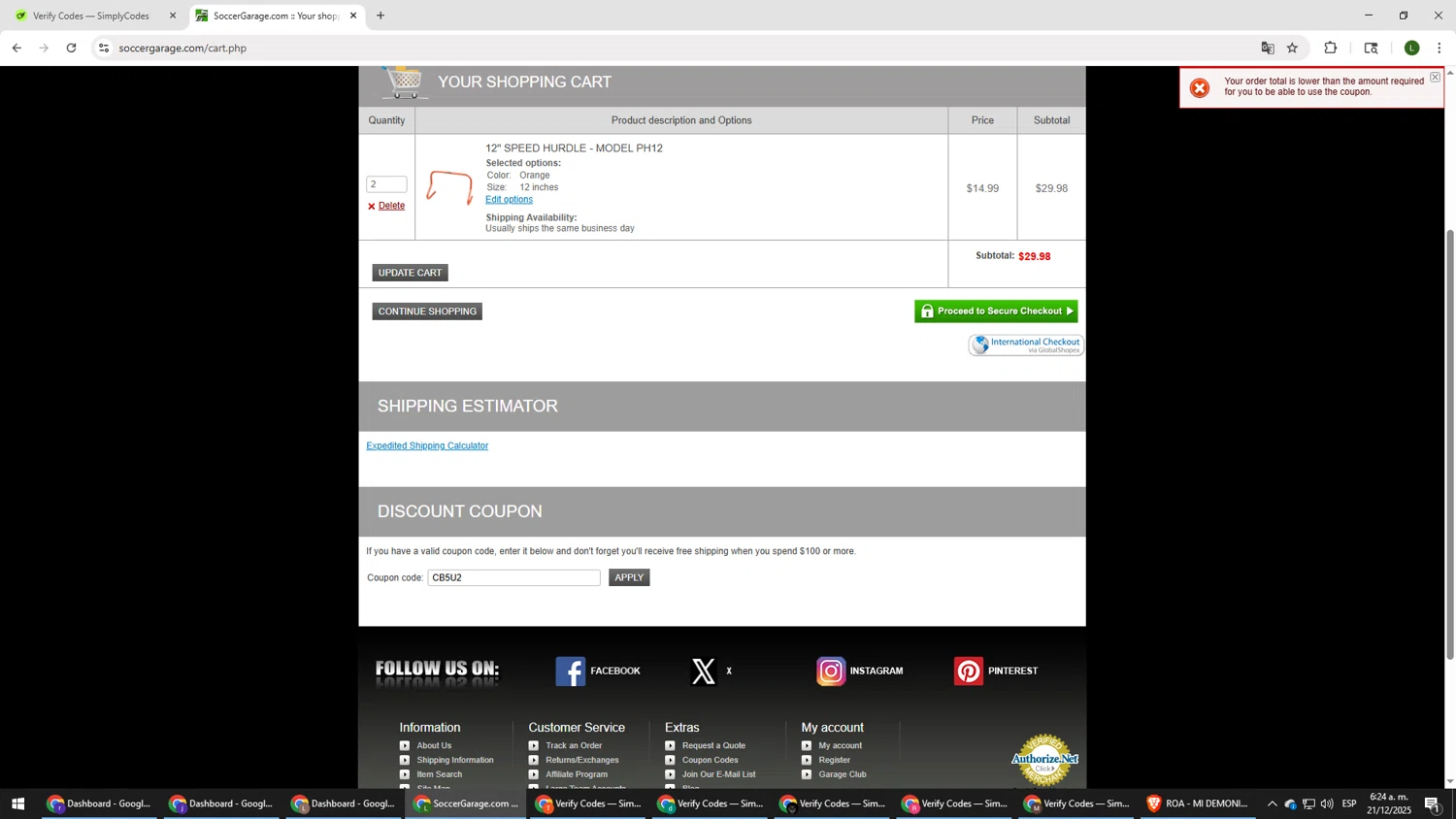
Task: Open the Chrome three-dot menu
Action: pyautogui.click(x=1439, y=48)
